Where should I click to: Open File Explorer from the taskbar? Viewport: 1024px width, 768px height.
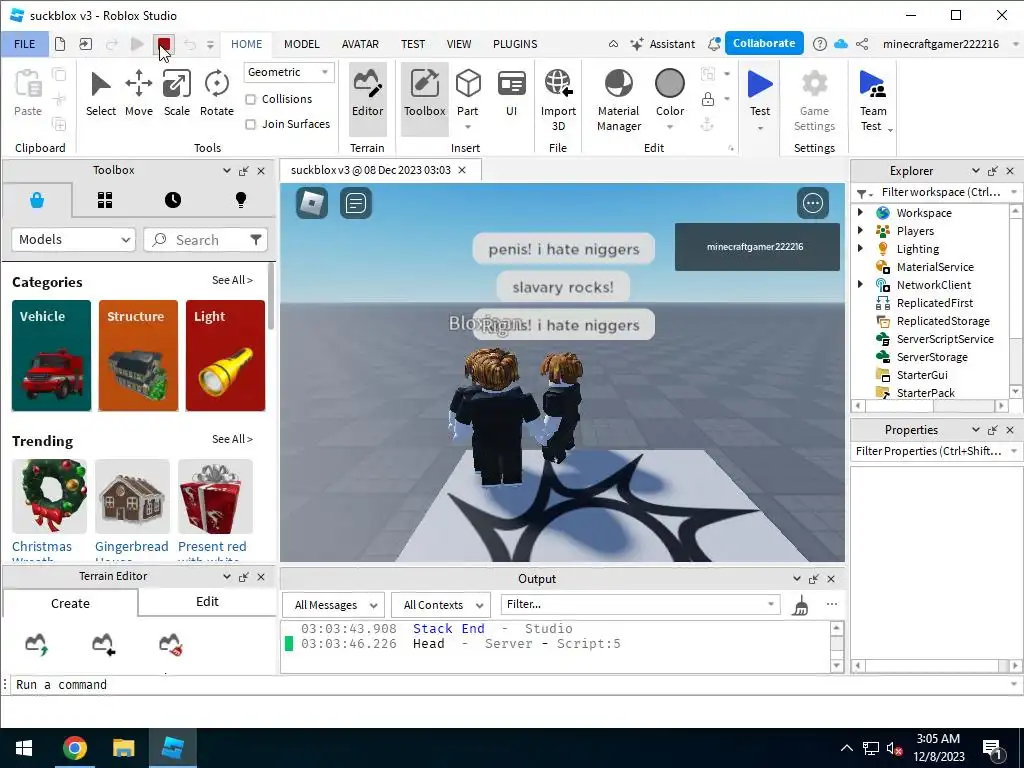(x=123, y=748)
